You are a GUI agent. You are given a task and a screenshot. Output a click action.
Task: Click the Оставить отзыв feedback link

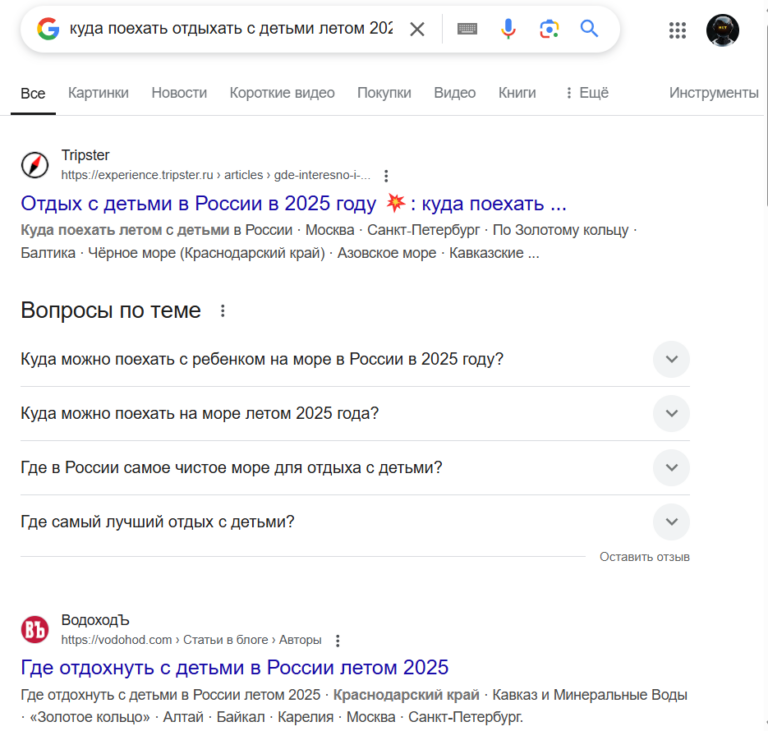[x=644, y=556]
